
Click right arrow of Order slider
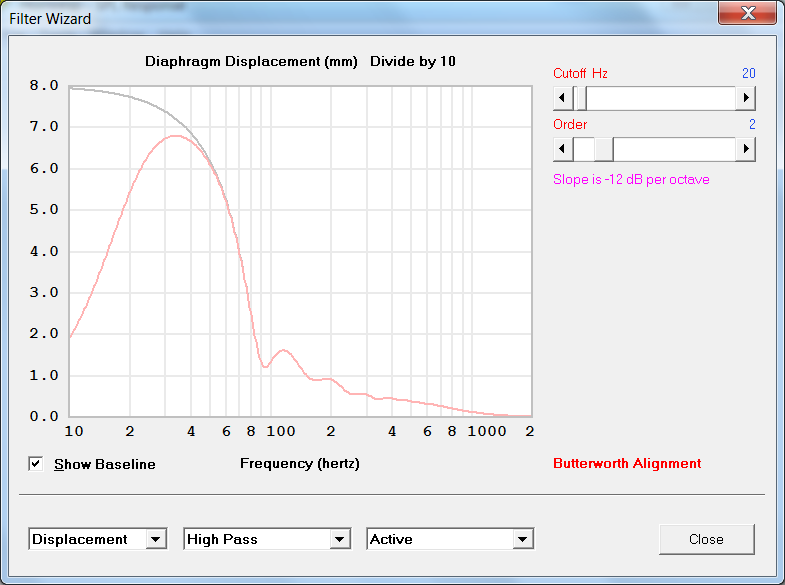[x=745, y=149]
